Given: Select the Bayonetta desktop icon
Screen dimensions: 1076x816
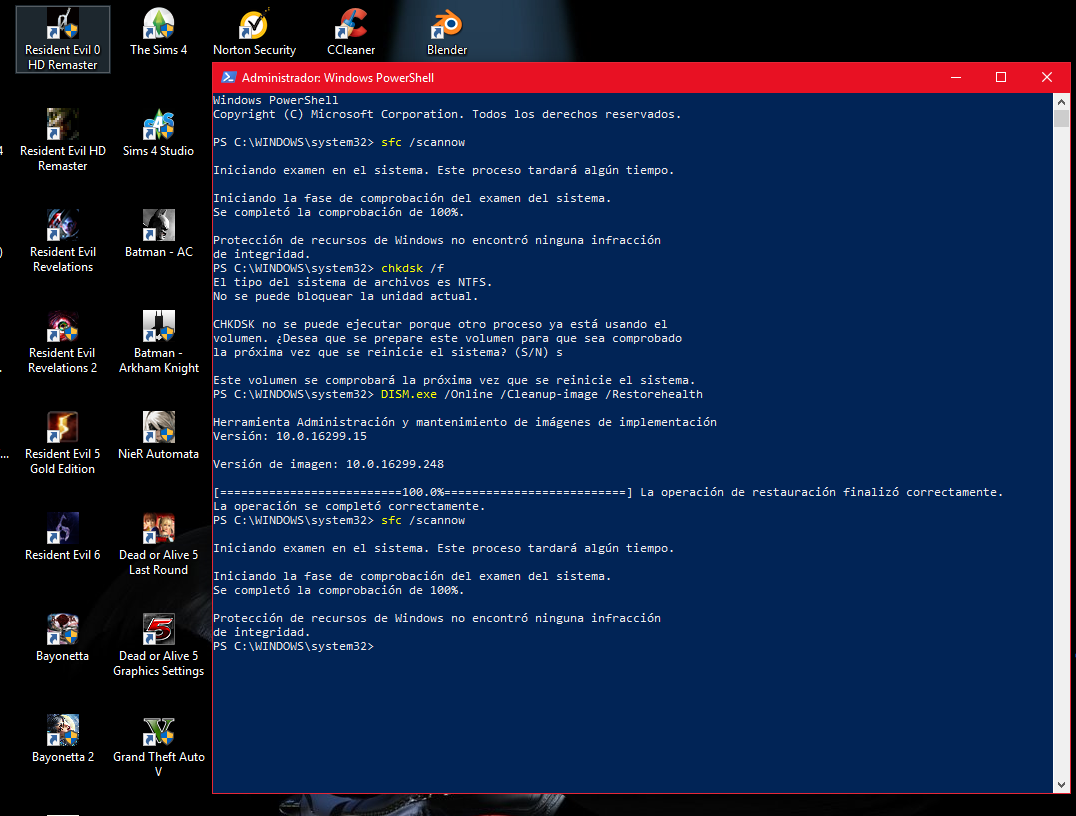Looking at the screenshot, I should pos(62,638).
